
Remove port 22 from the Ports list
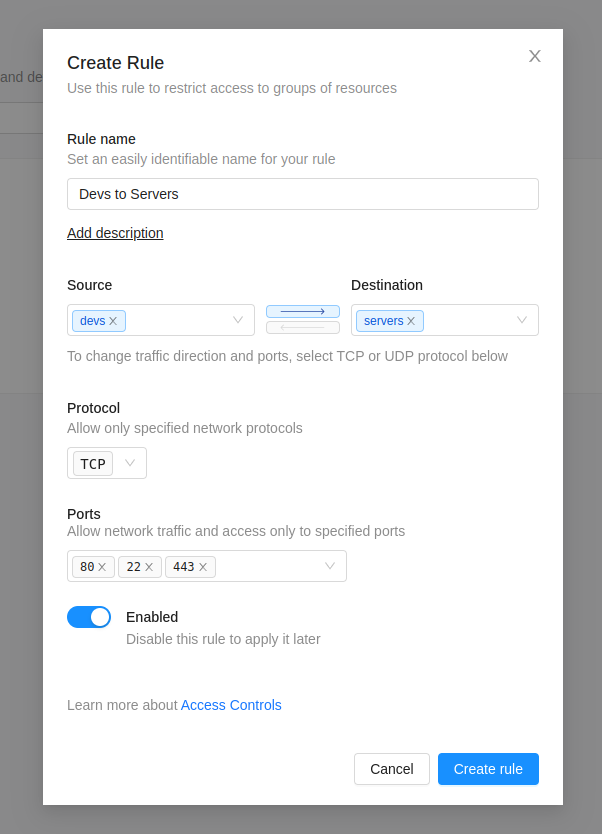149,567
